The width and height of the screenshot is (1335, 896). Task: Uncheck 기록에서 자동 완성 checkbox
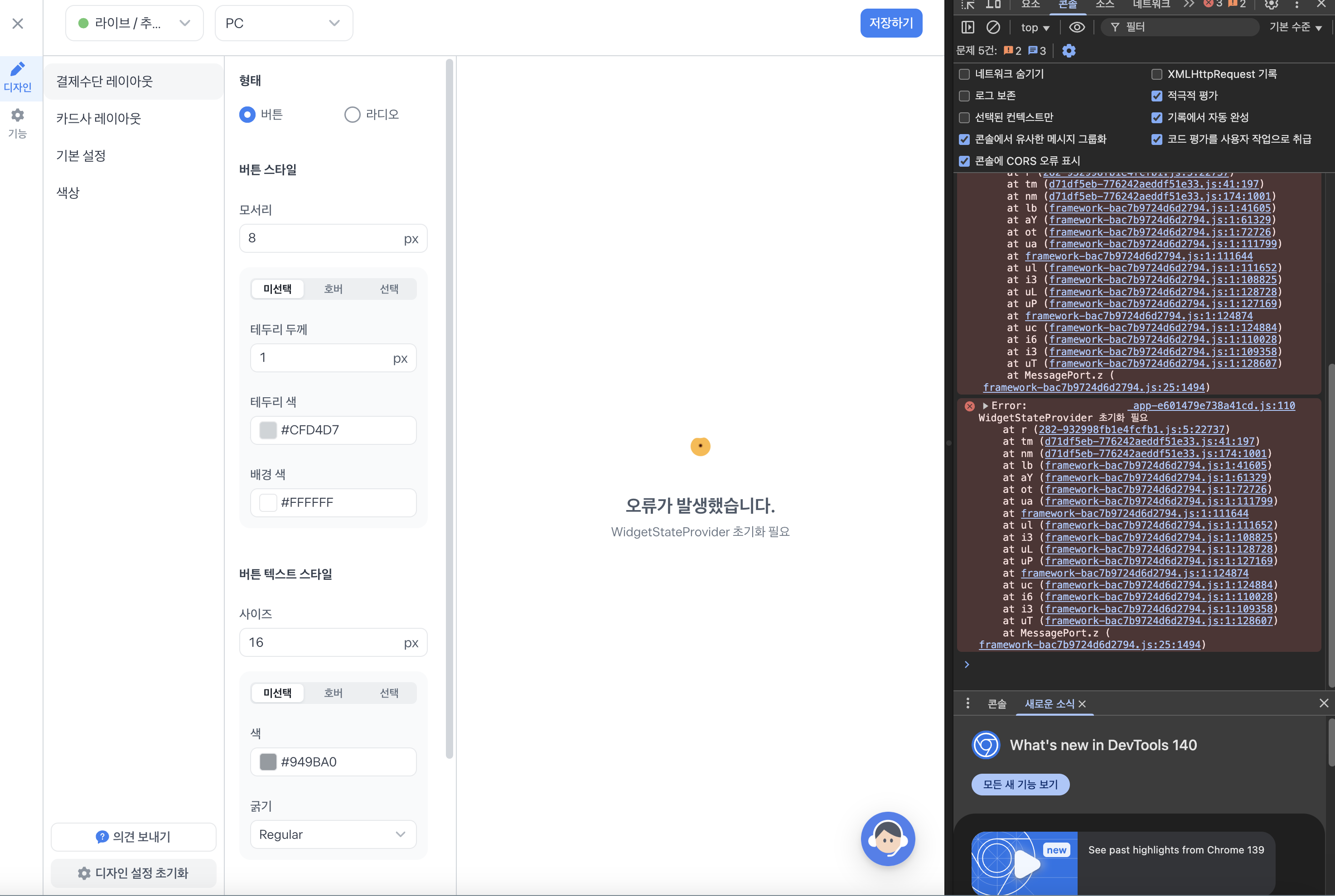tap(1157, 118)
